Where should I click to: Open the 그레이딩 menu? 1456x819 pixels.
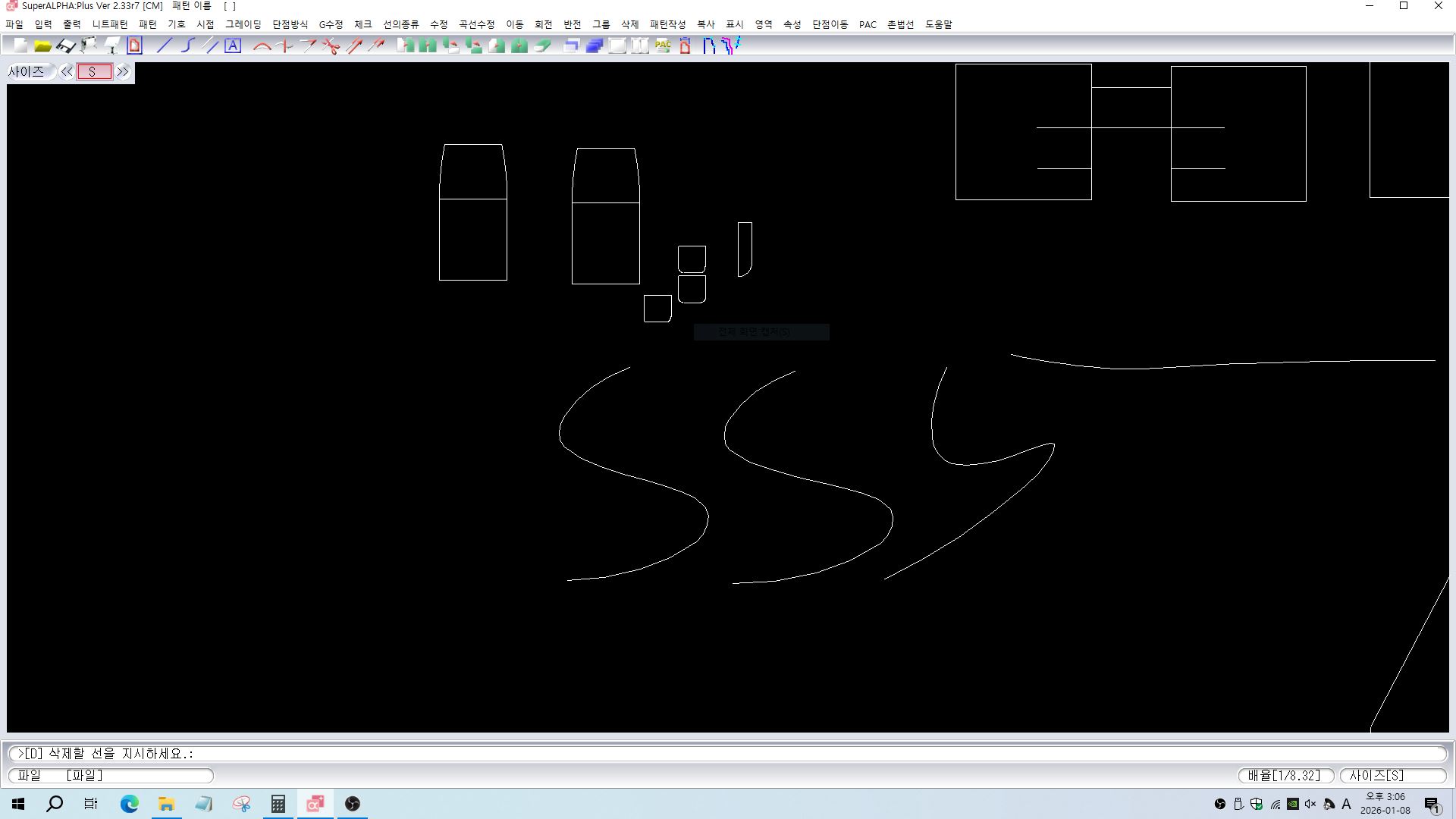click(243, 24)
